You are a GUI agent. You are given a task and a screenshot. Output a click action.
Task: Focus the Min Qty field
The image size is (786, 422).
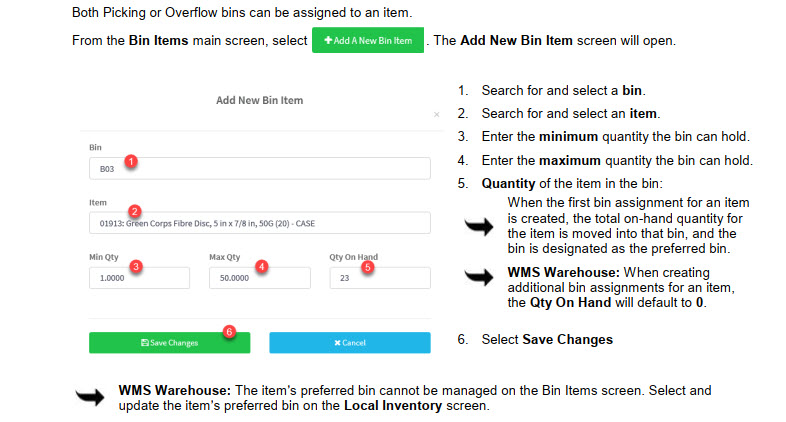tap(139, 279)
